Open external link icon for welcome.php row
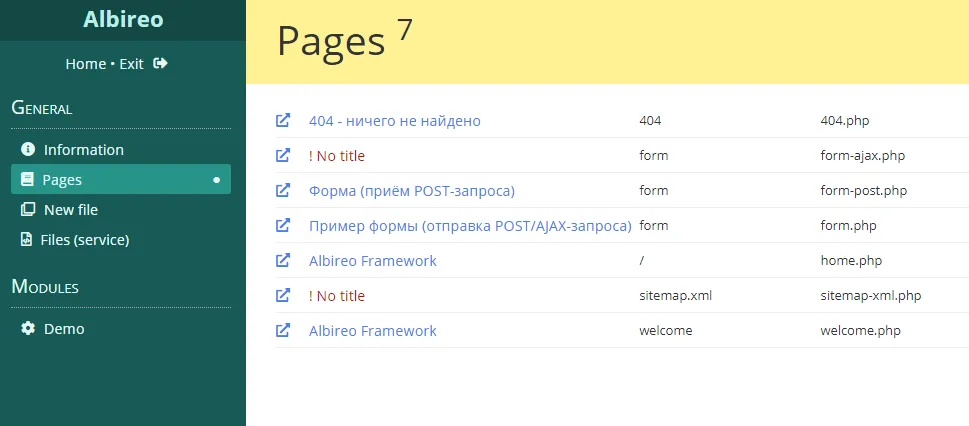This screenshot has width=969, height=426. tap(283, 331)
